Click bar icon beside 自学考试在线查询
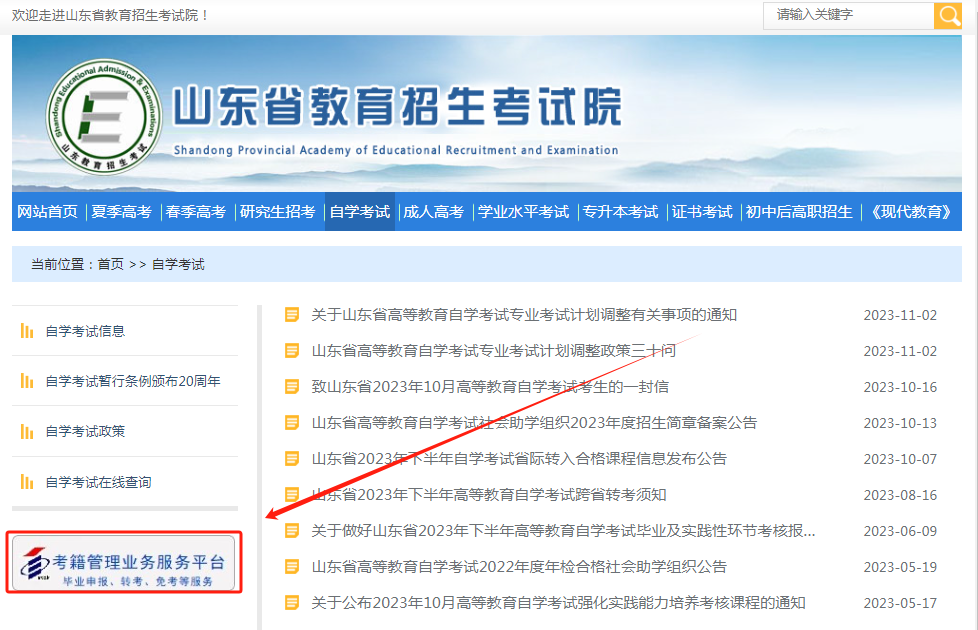 pyautogui.click(x=27, y=482)
